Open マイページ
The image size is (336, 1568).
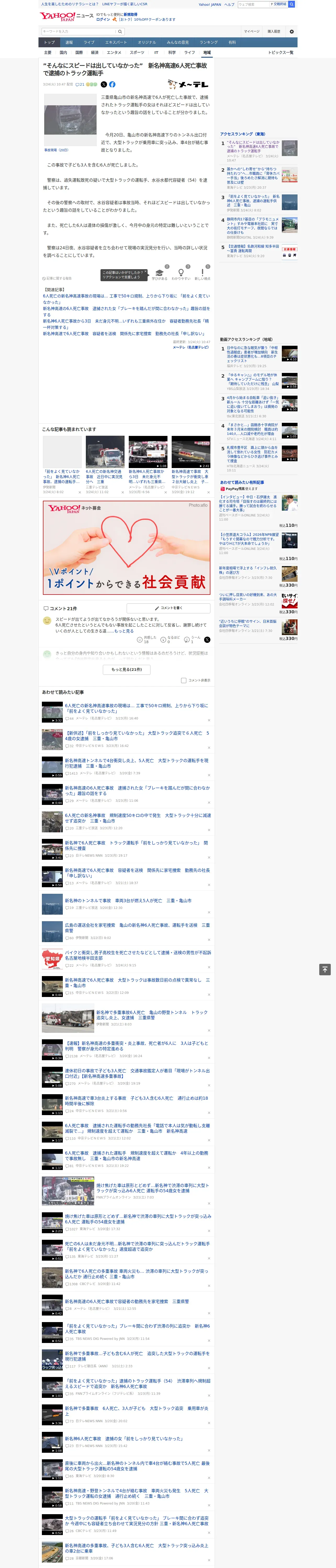point(252,32)
